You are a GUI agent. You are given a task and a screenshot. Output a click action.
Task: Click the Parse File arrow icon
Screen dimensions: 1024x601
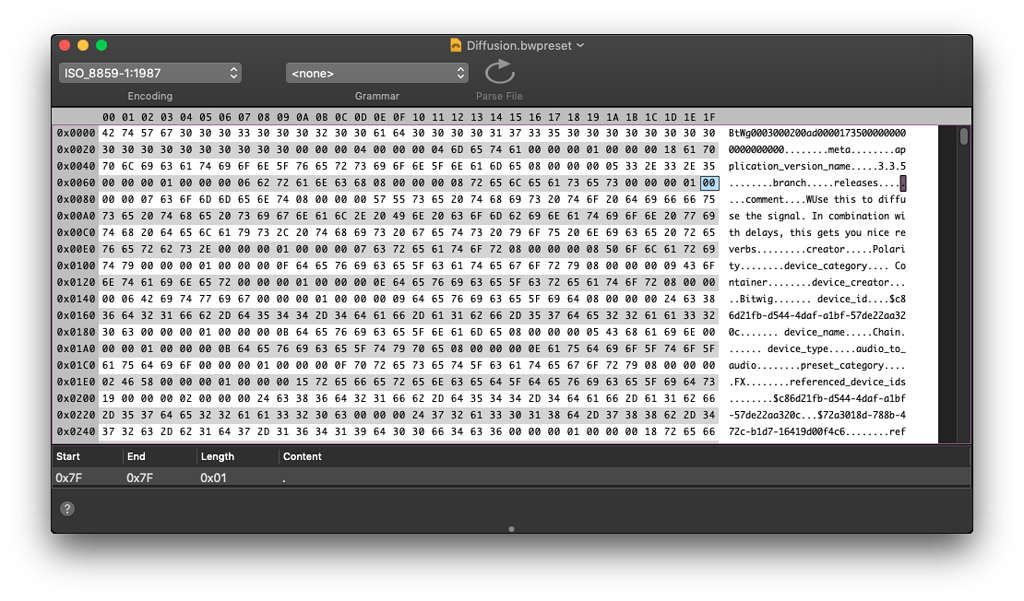499,73
